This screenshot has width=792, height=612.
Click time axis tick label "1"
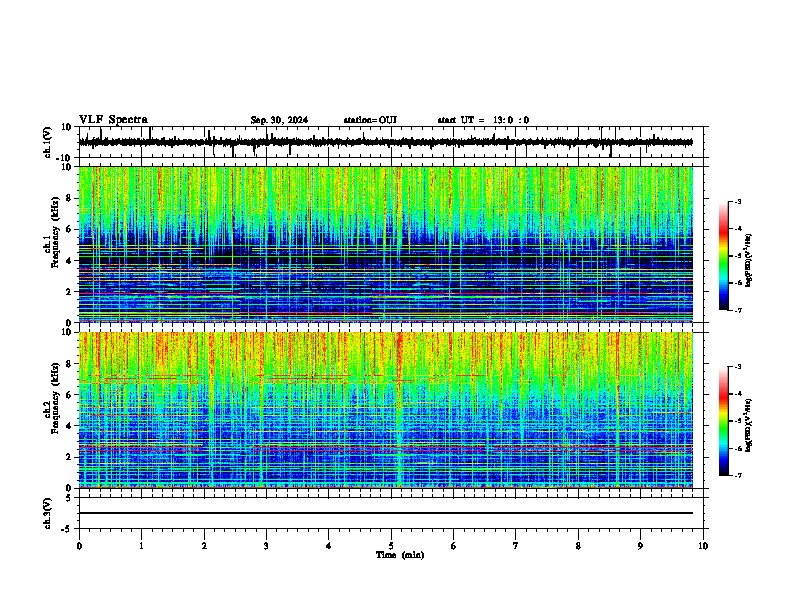141,546
